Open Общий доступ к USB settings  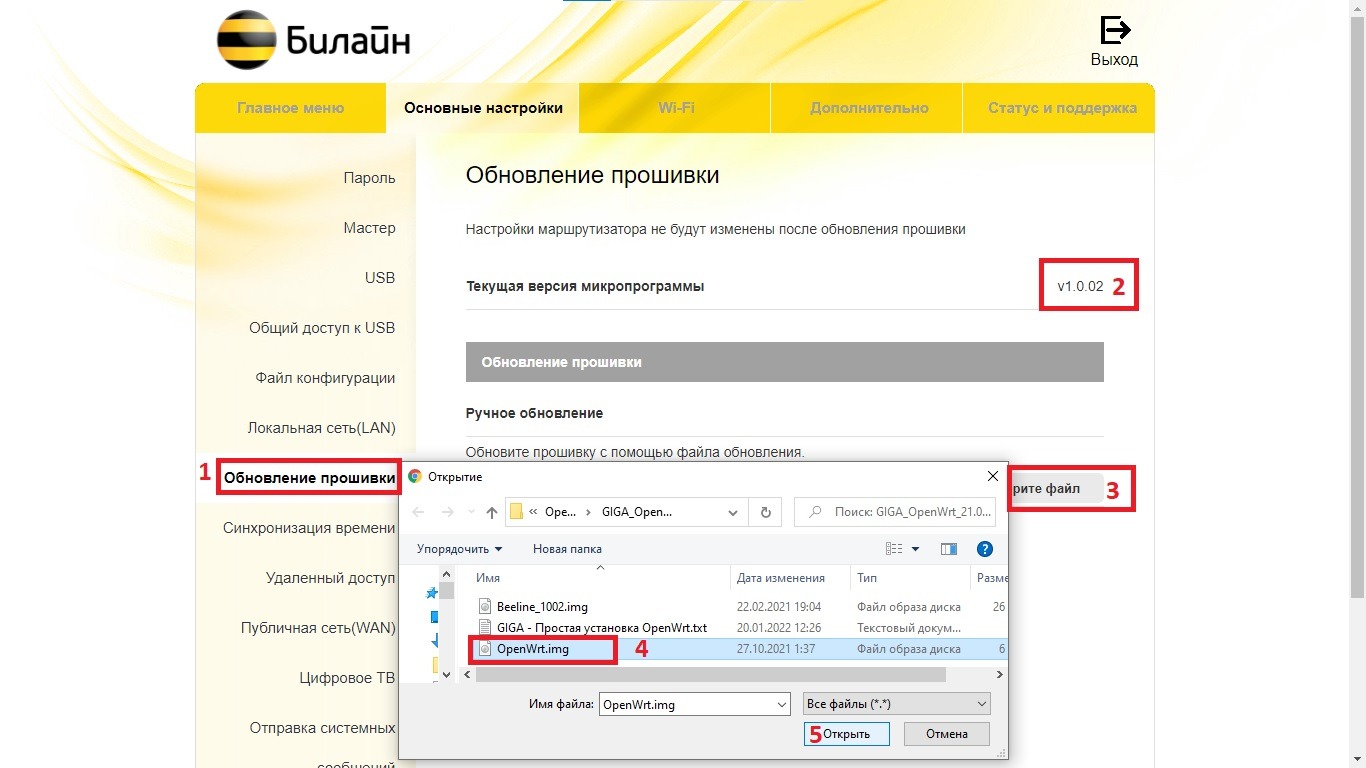(x=322, y=328)
